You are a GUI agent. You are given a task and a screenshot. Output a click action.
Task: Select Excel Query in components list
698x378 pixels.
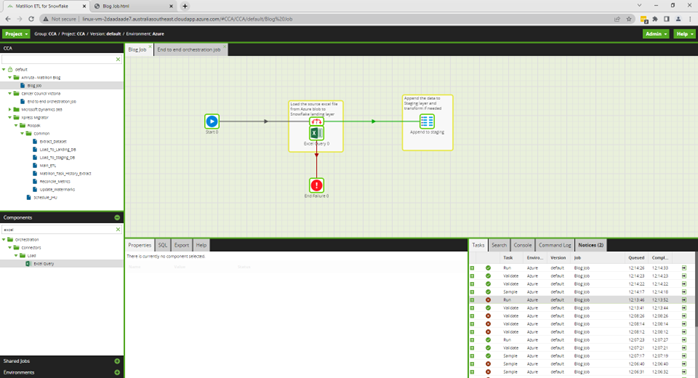coord(44,264)
